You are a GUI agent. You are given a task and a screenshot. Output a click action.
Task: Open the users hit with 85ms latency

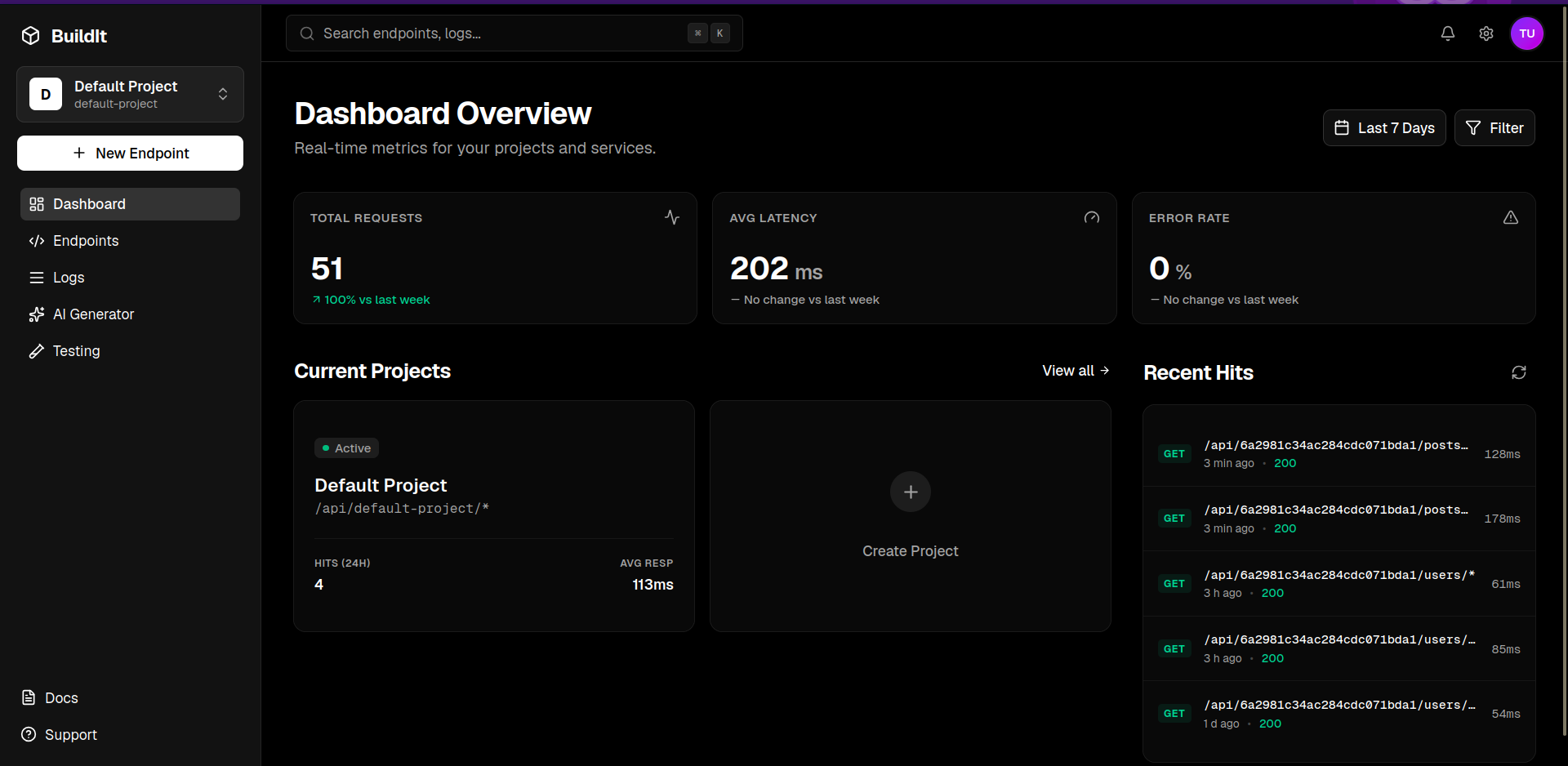pyautogui.click(x=1339, y=648)
